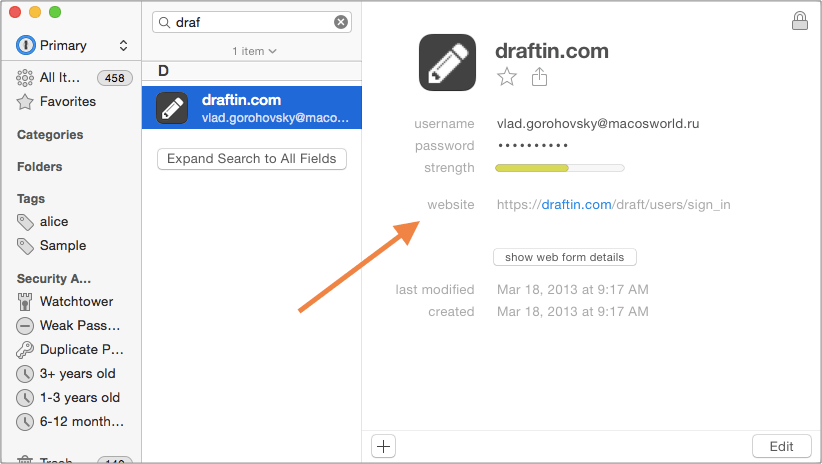The image size is (822, 464).
Task: Click the password strength bar
Action: [x=560, y=168]
